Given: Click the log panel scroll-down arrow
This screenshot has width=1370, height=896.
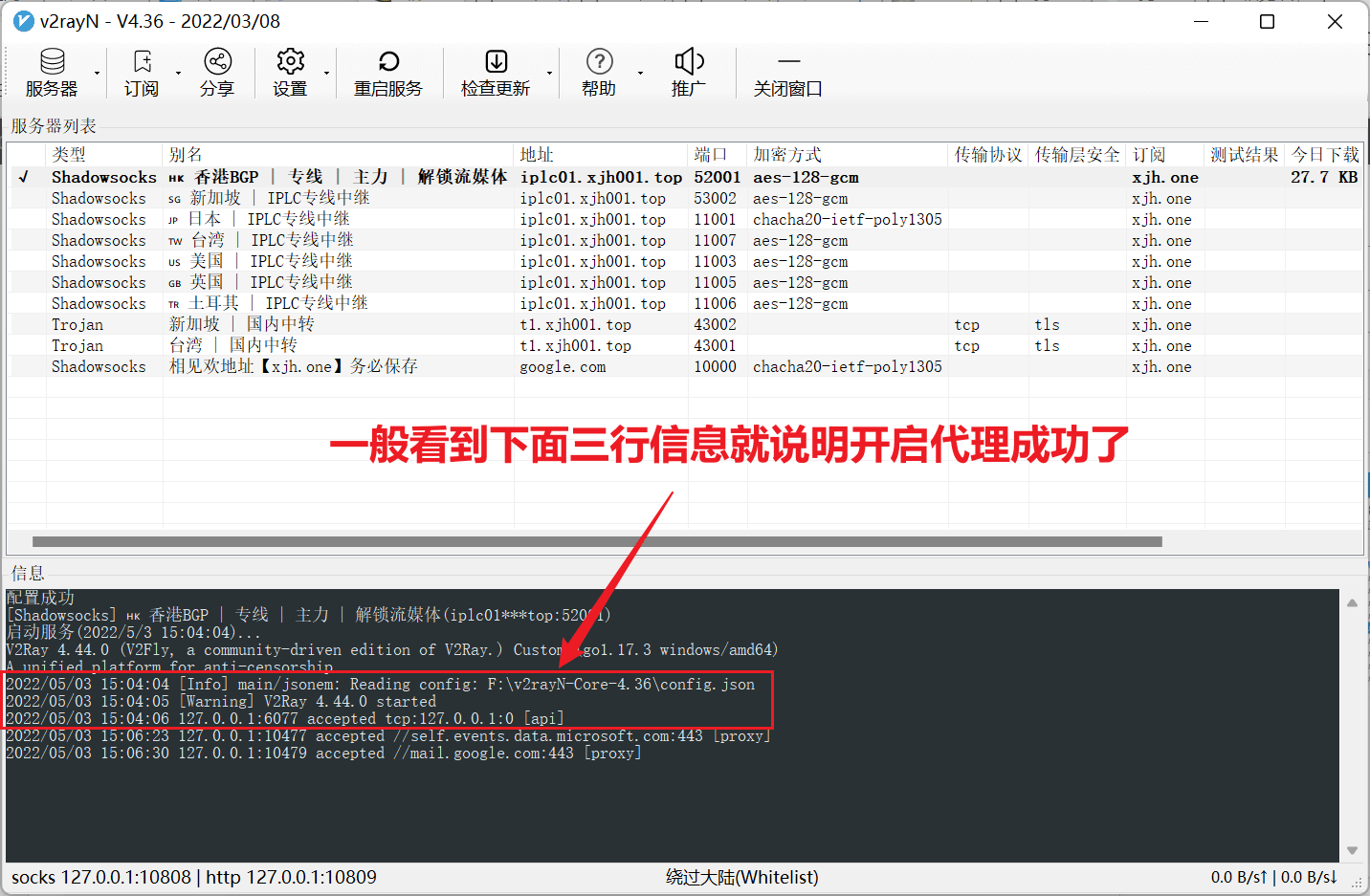Looking at the screenshot, I should (x=1352, y=850).
